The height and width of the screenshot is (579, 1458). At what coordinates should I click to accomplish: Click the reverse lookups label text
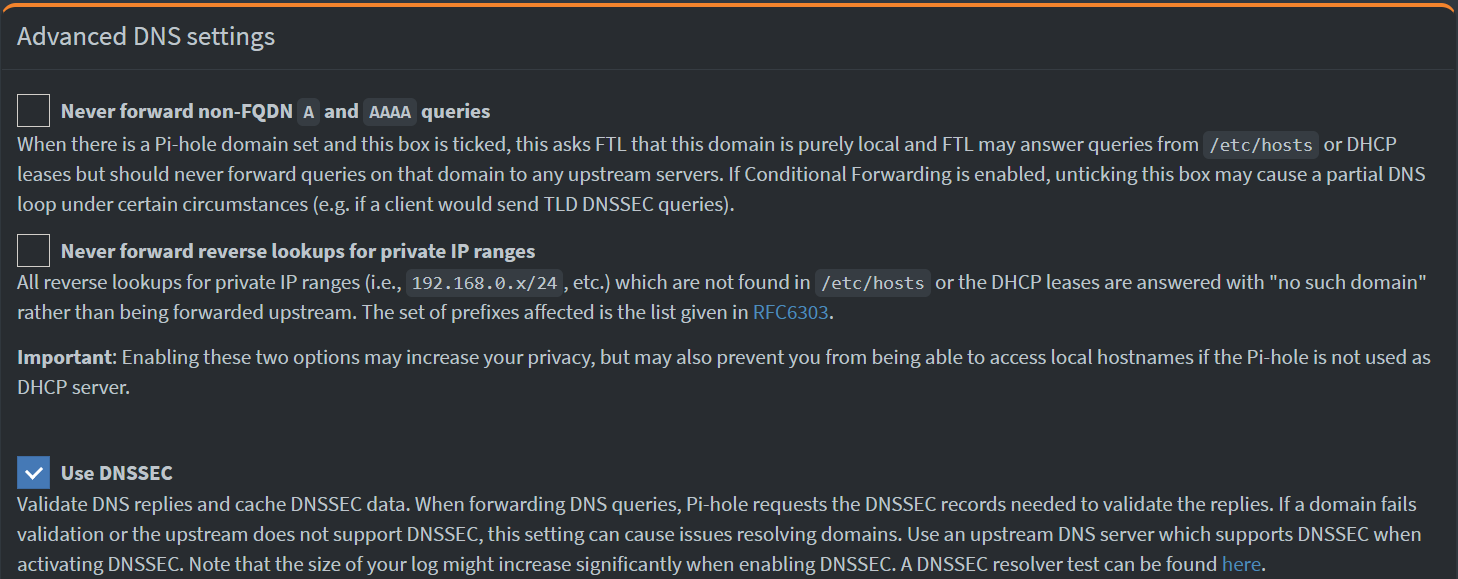pyautogui.click(x=300, y=250)
